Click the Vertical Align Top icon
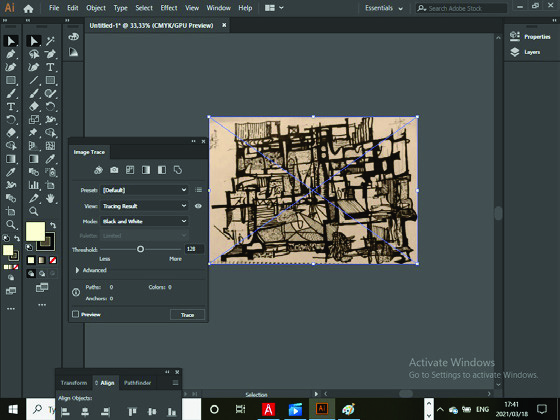560x420 pixels. 132,412
